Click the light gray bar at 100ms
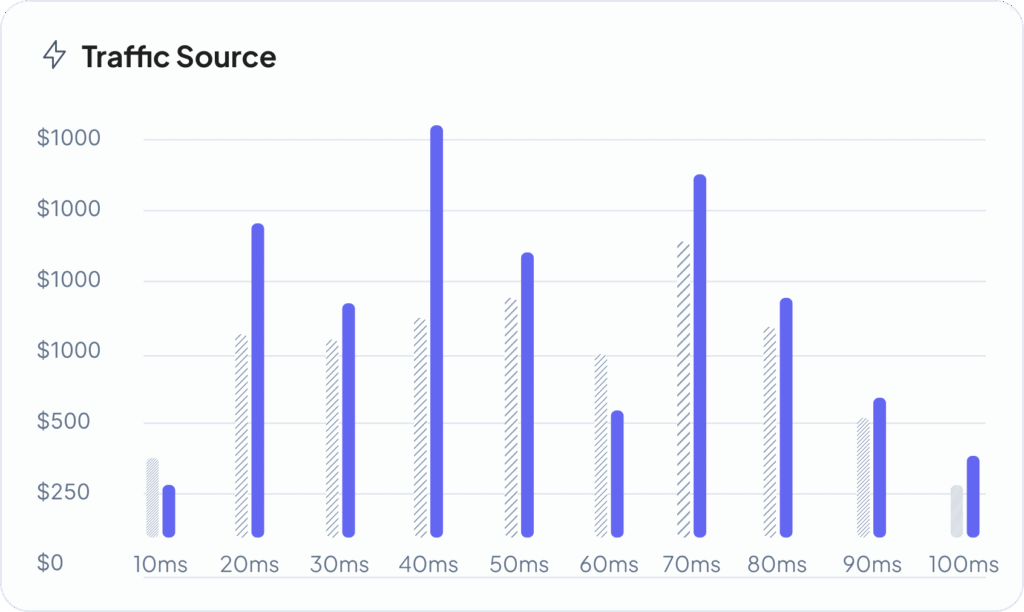 pos(957,510)
